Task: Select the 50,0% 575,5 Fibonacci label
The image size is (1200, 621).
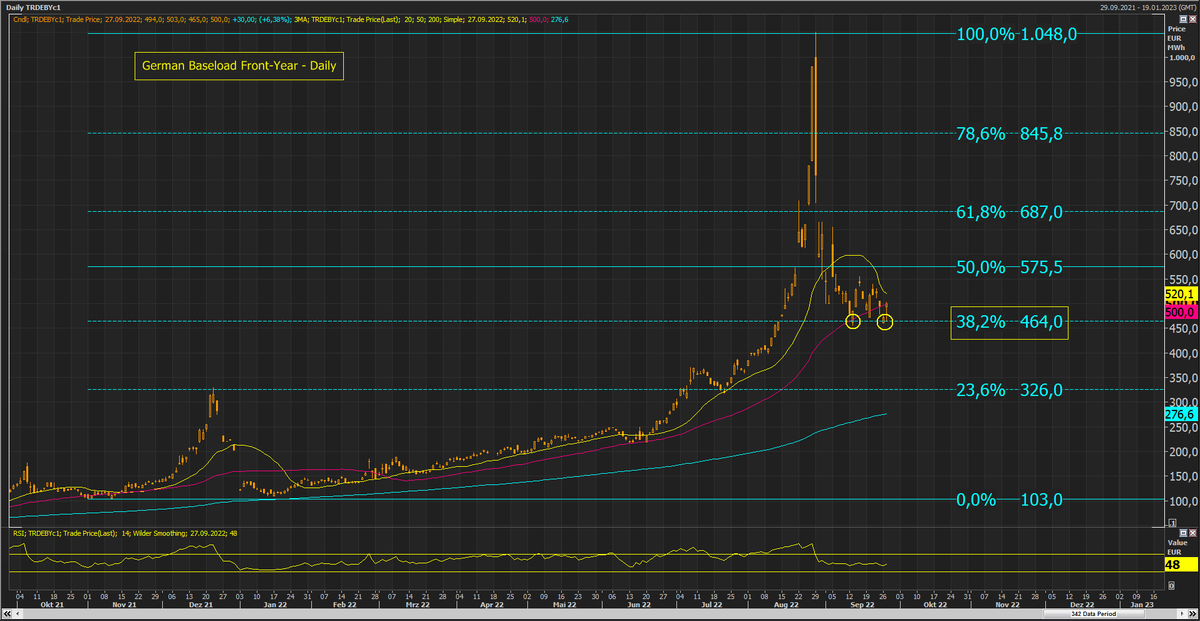Action: click(x=1009, y=267)
